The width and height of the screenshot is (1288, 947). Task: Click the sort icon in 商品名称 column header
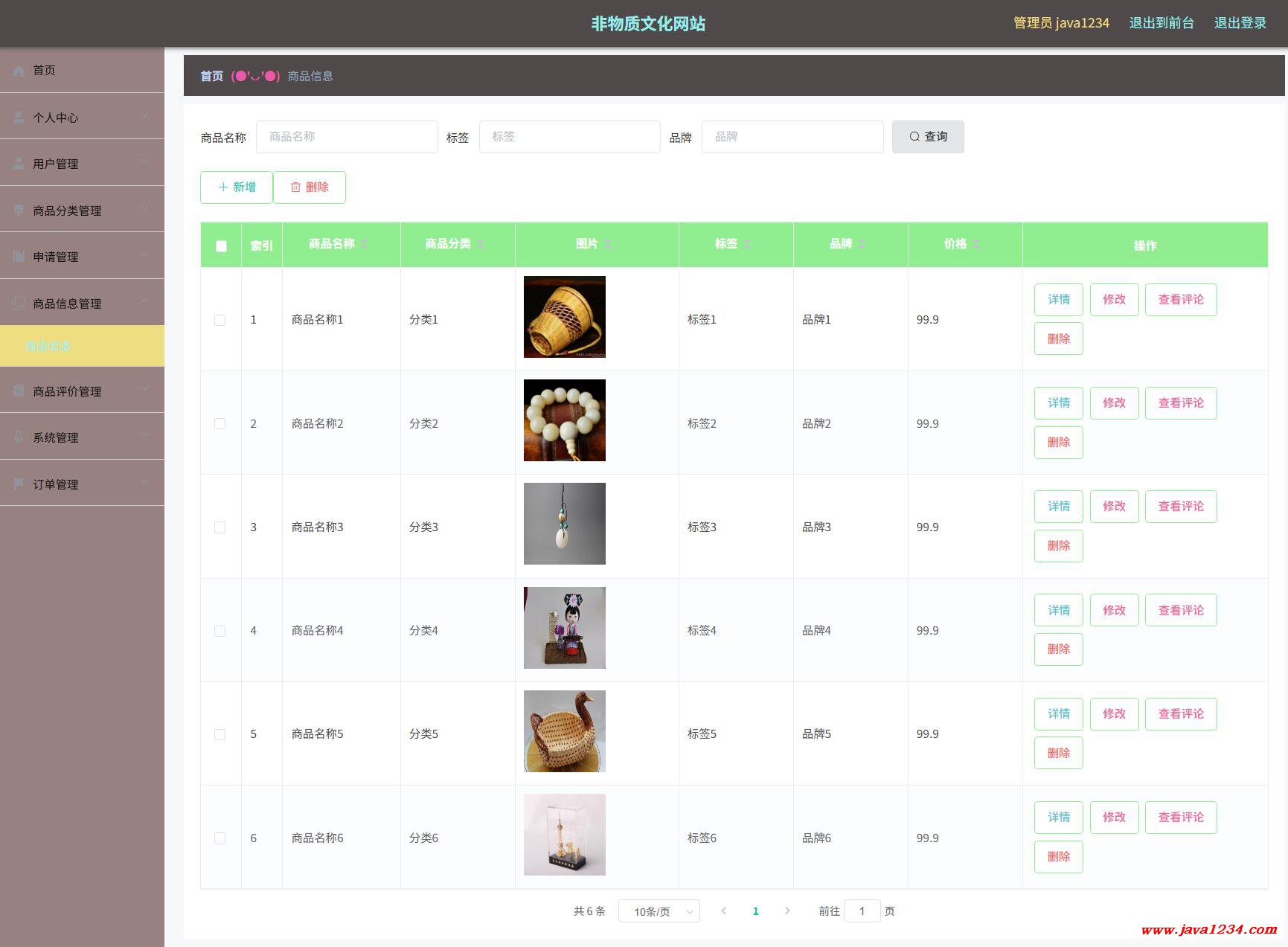[x=364, y=244]
